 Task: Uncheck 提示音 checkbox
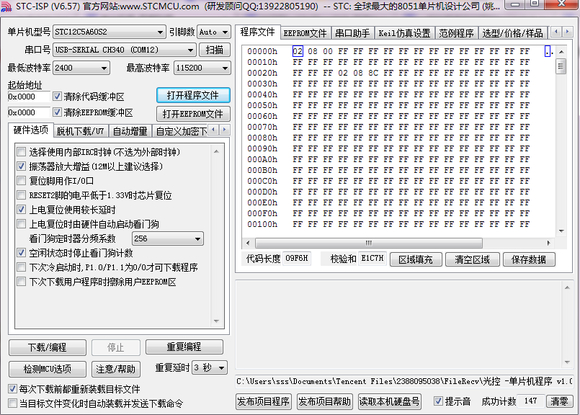pyautogui.click(x=438, y=401)
